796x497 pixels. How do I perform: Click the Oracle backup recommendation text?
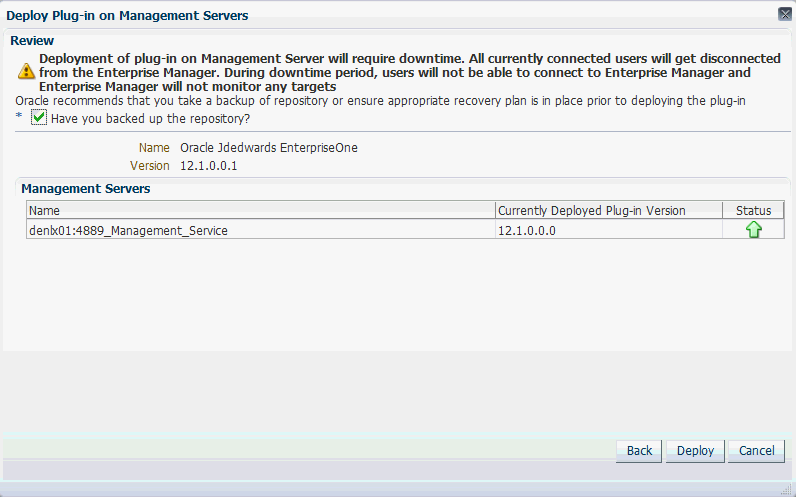tap(380, 101)
